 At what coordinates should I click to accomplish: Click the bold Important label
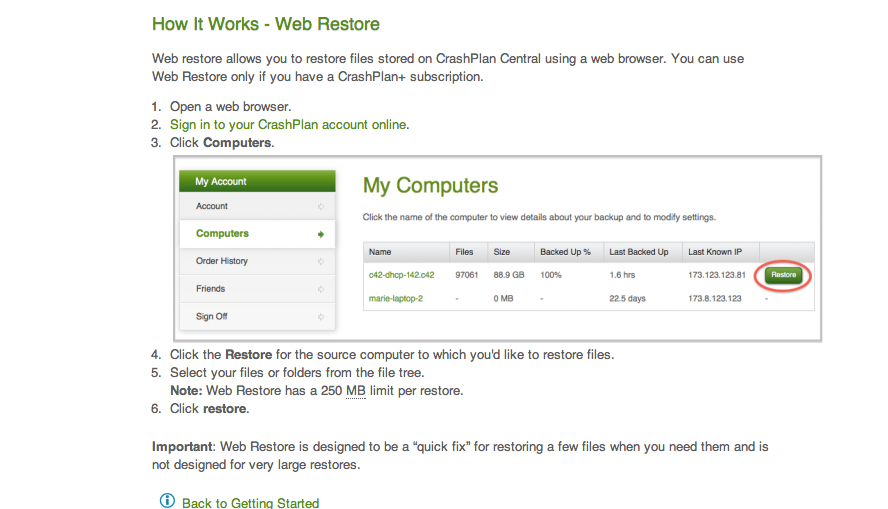click(x=182, y=447)
